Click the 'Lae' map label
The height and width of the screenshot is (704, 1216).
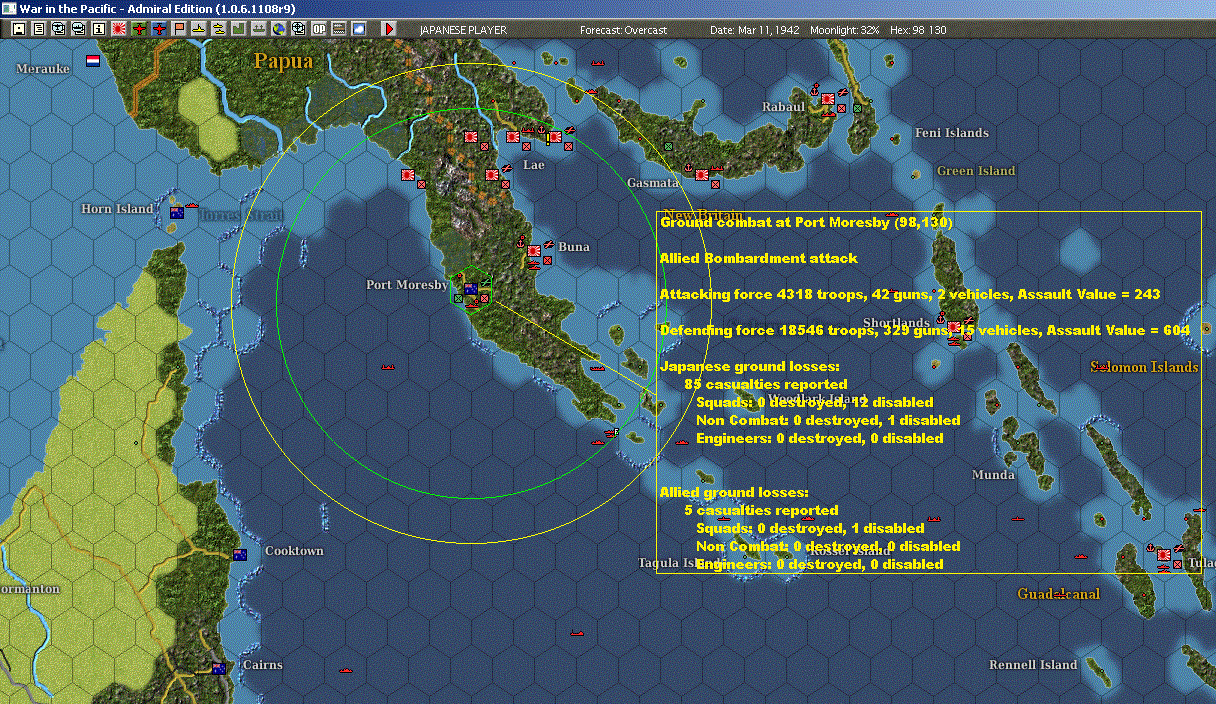(x=534, y=165)
